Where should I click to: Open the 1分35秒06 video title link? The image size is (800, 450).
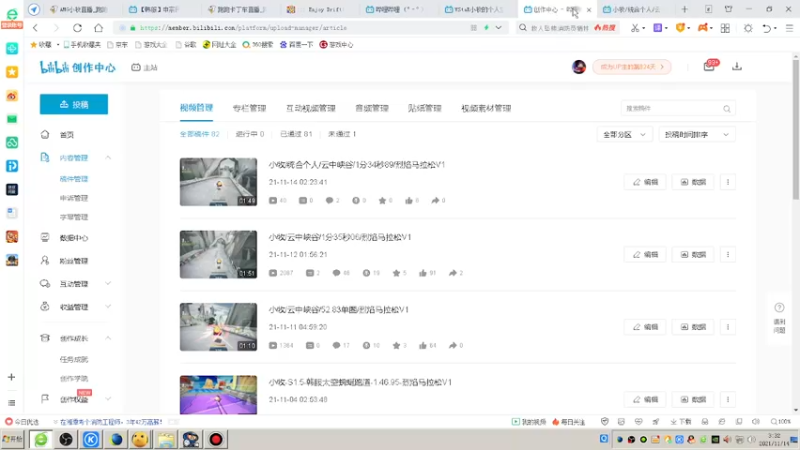click(340, 237)
